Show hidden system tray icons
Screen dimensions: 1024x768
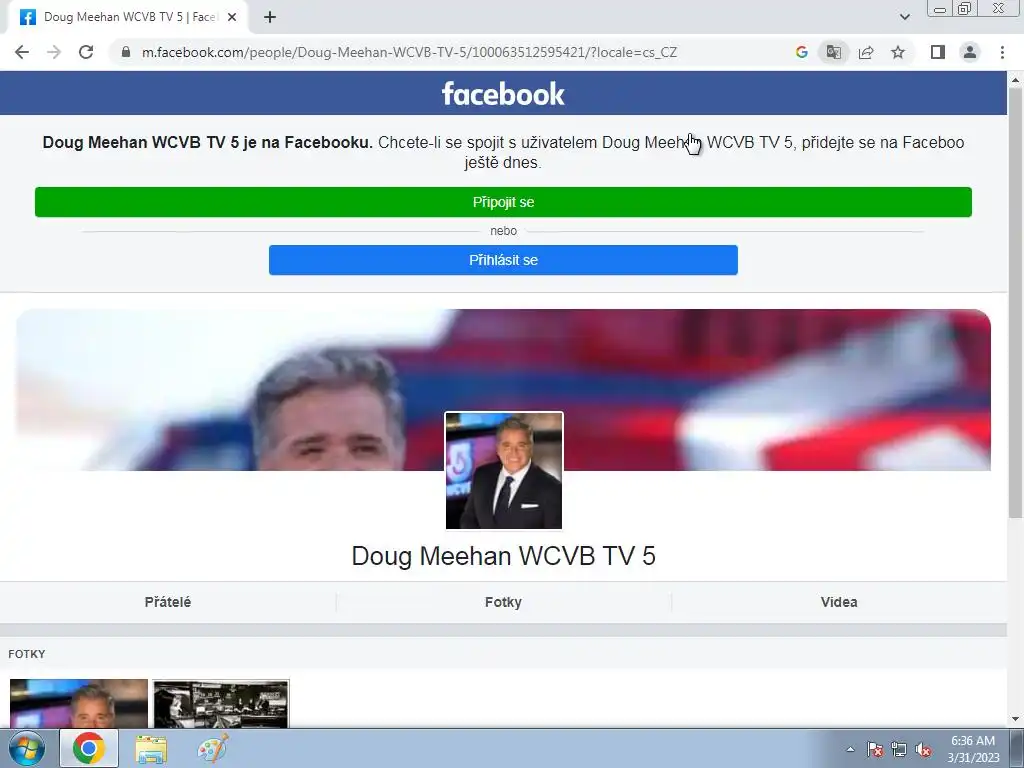[850, 749]
